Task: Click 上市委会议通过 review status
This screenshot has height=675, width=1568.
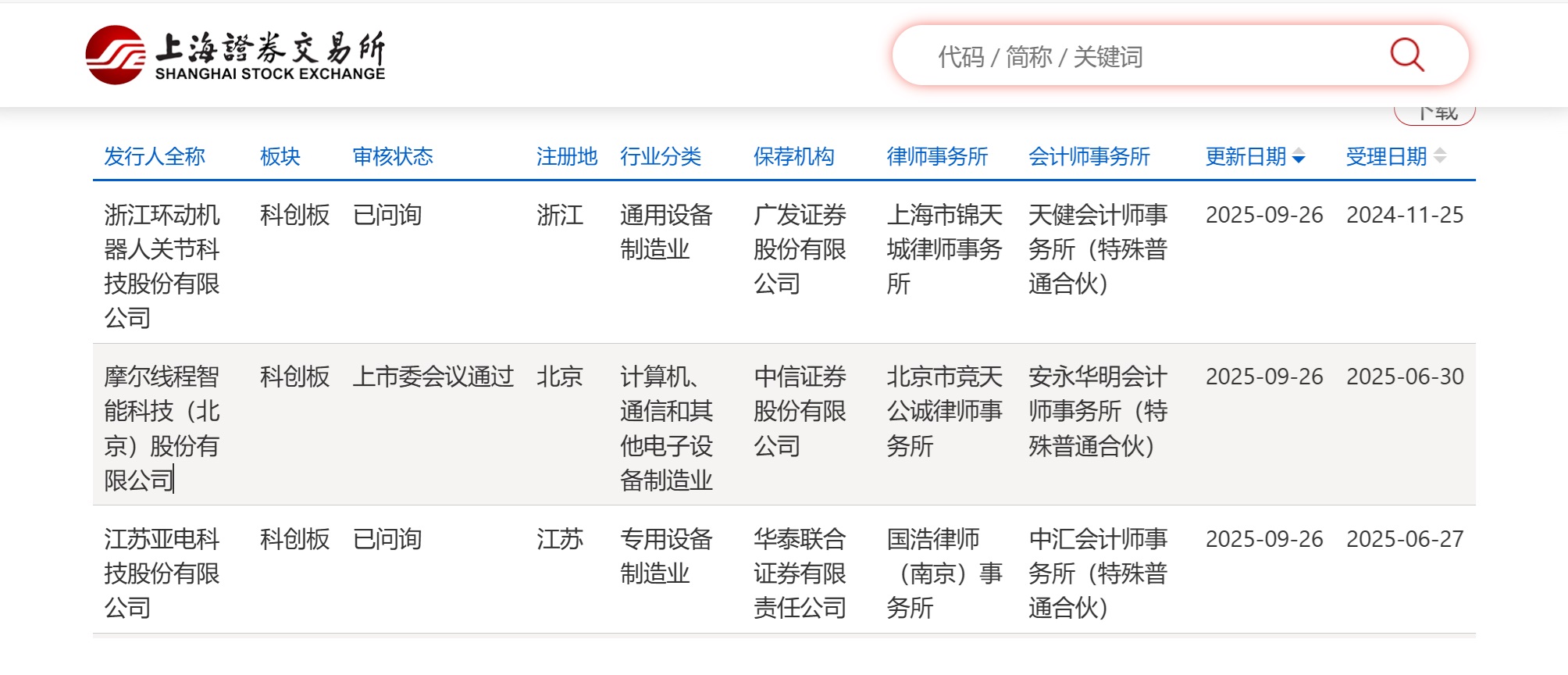Action: 433,377
